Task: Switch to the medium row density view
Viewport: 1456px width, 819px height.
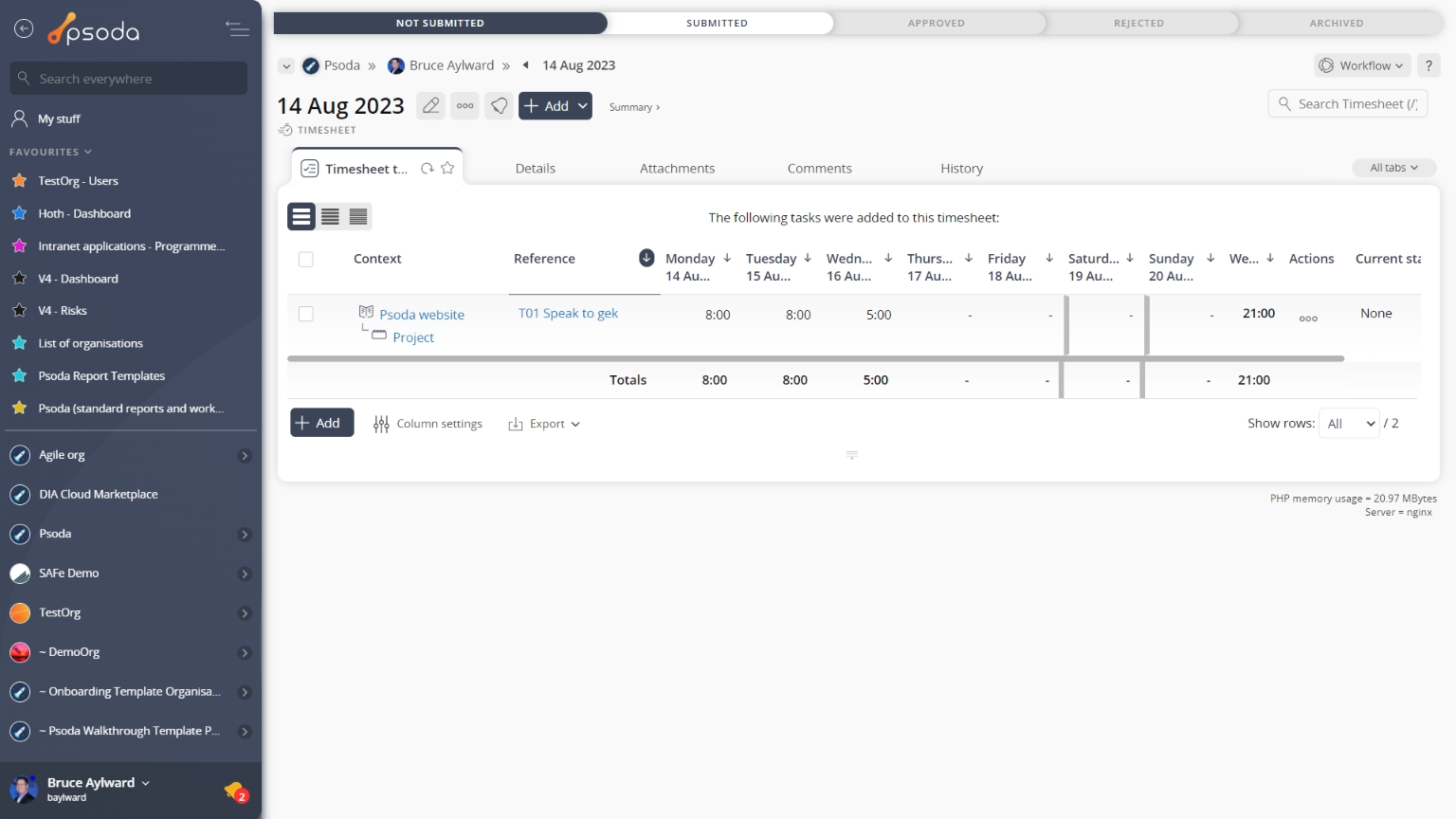Action: (x=330, y=216)
